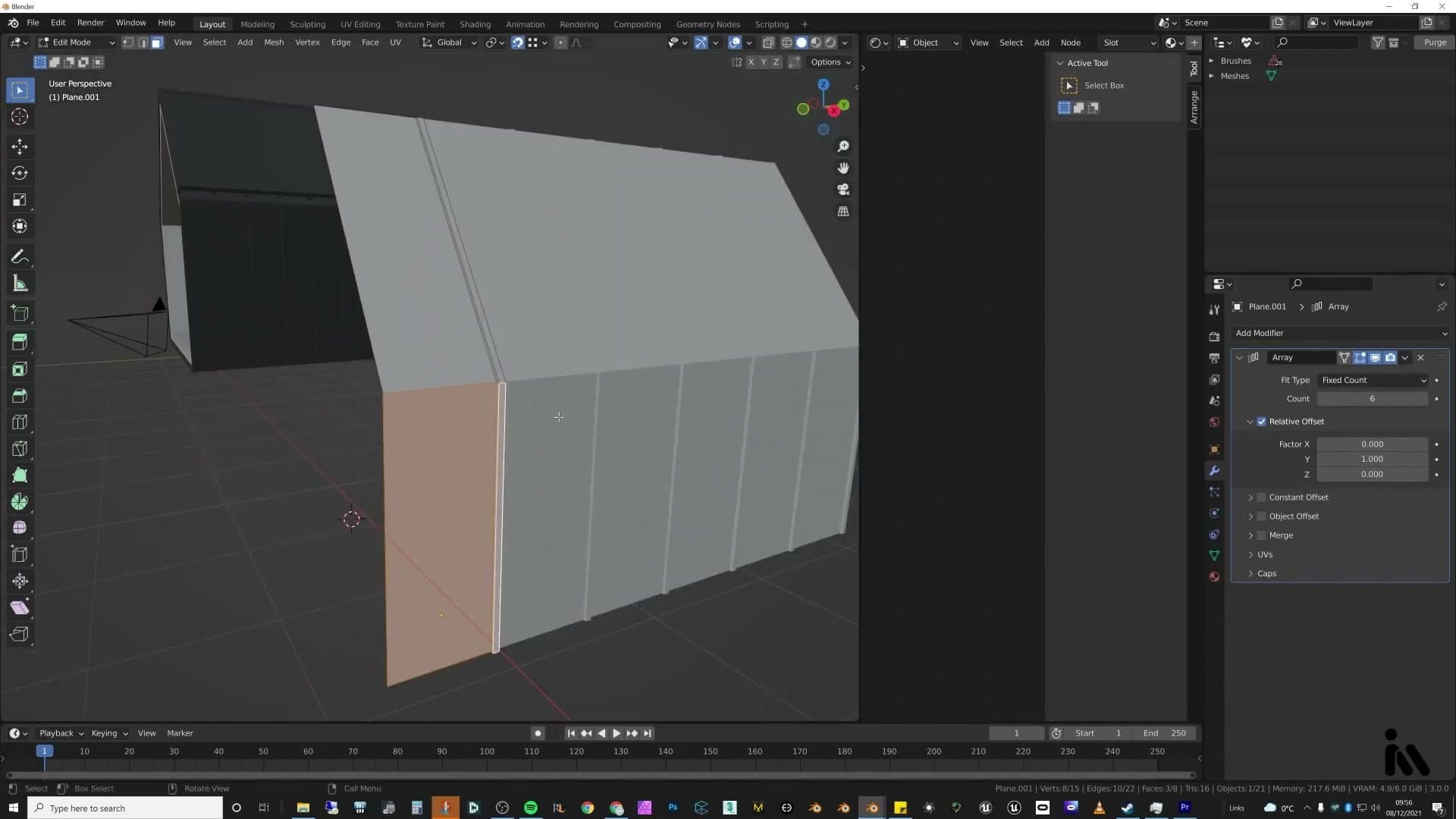The width and height of the screenshot is (1456, 819).
Task: Open the viewport Options dropdown
Action: (830, 62)
